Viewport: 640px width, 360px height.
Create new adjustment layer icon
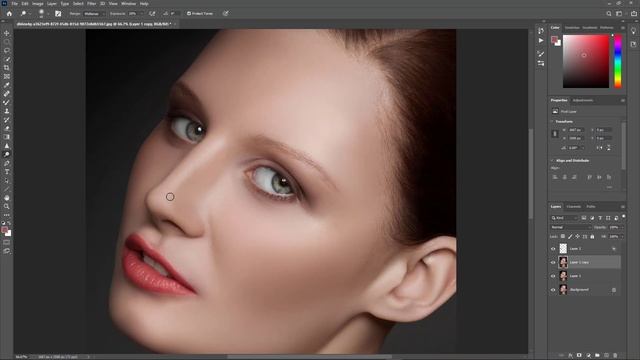coord(588,356)
